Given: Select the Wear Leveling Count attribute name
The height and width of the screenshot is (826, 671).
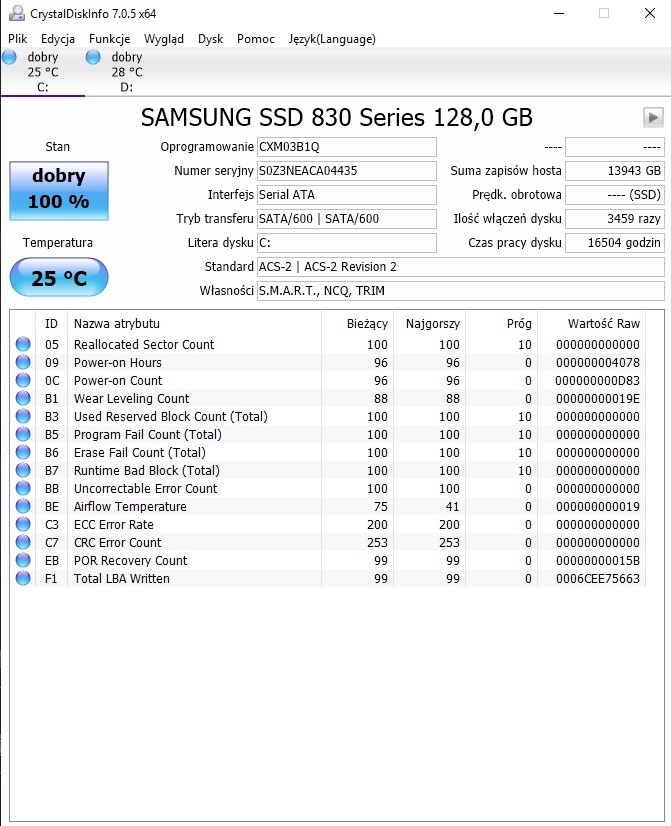Looking at the screenshot, I should coord(131,398).
